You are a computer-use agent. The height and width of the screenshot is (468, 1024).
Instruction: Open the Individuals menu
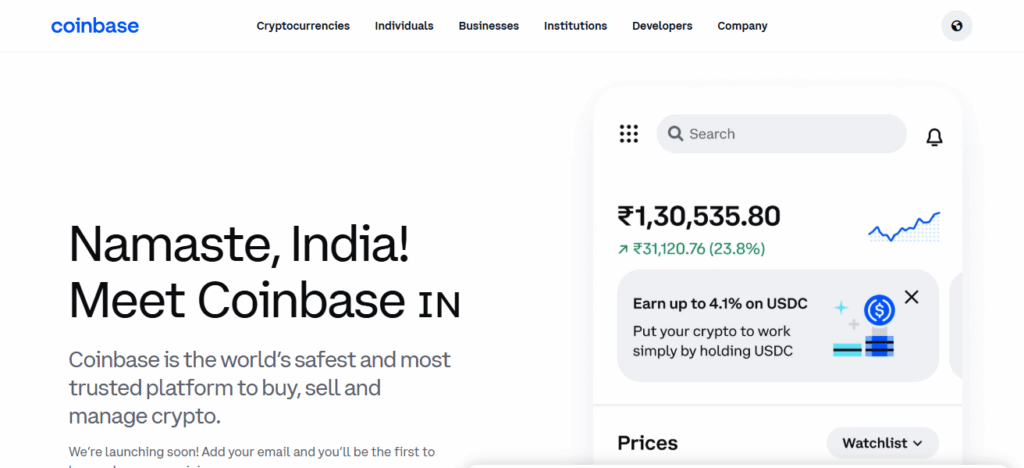point(404,26)
